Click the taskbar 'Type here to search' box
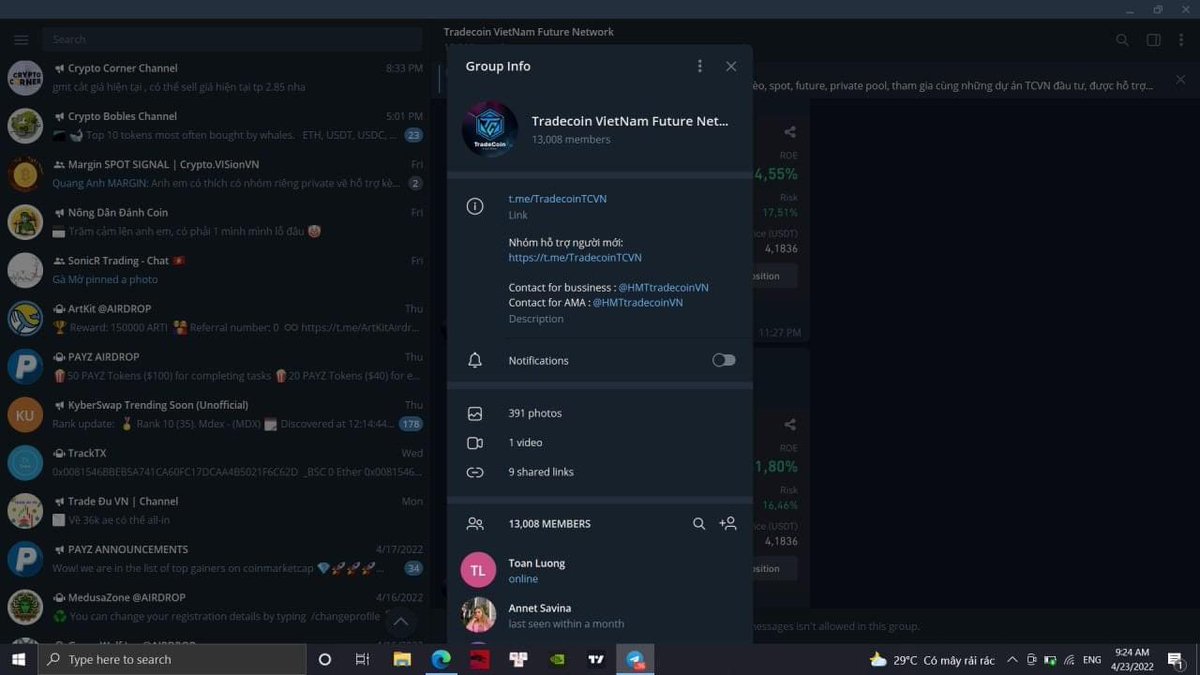This screenshot has height=675, width=1200. (172, 659)
